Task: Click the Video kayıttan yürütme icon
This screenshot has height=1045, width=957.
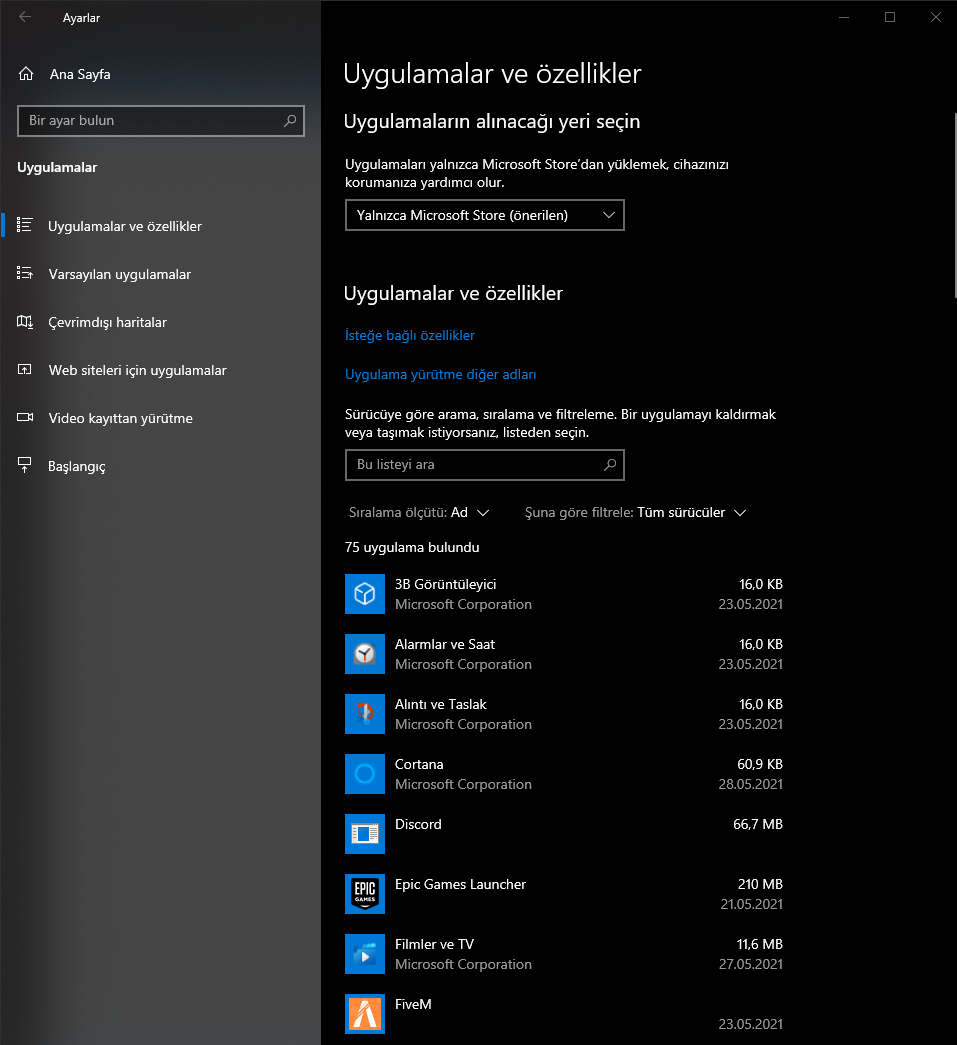Action: coord(25,417)
